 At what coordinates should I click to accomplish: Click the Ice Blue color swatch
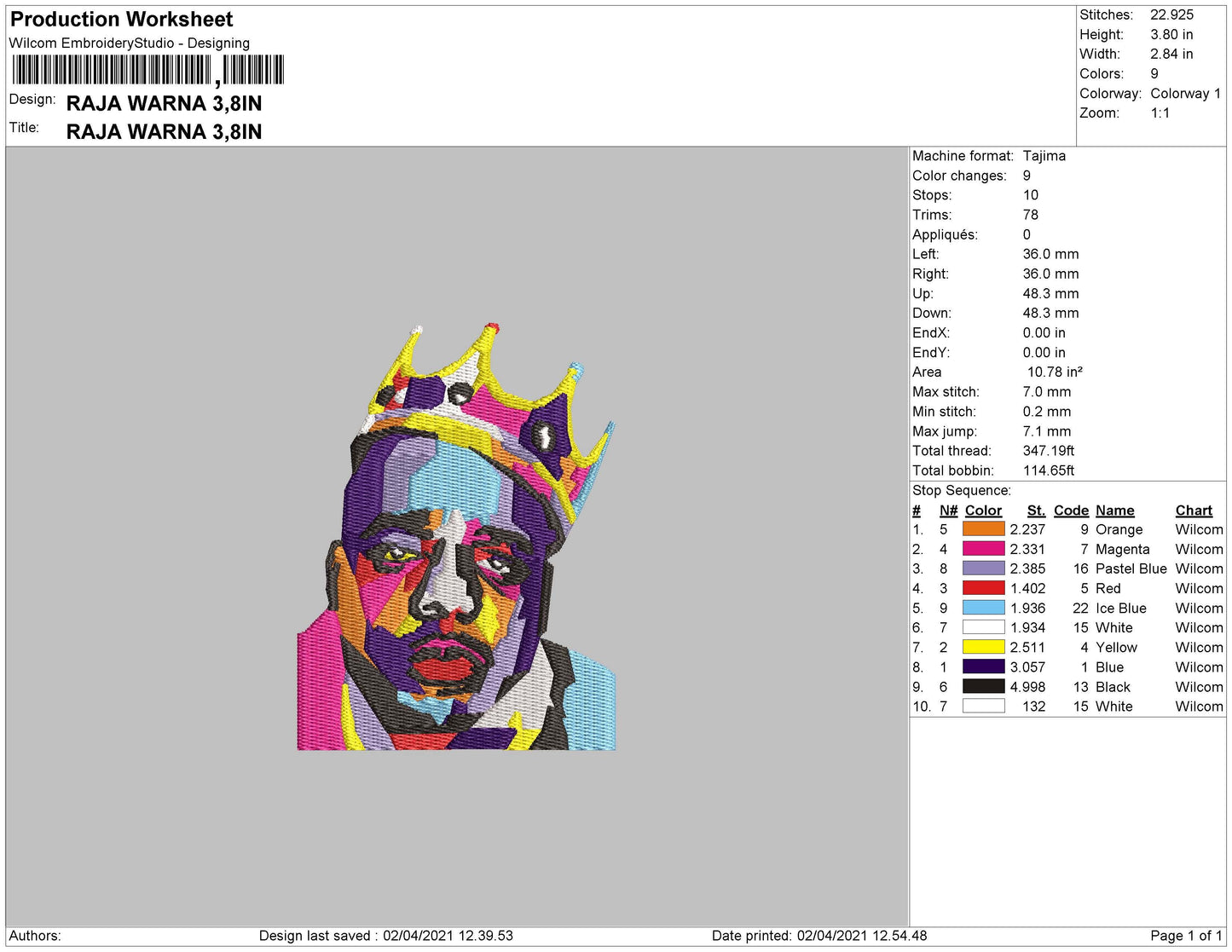pos(983,608)
